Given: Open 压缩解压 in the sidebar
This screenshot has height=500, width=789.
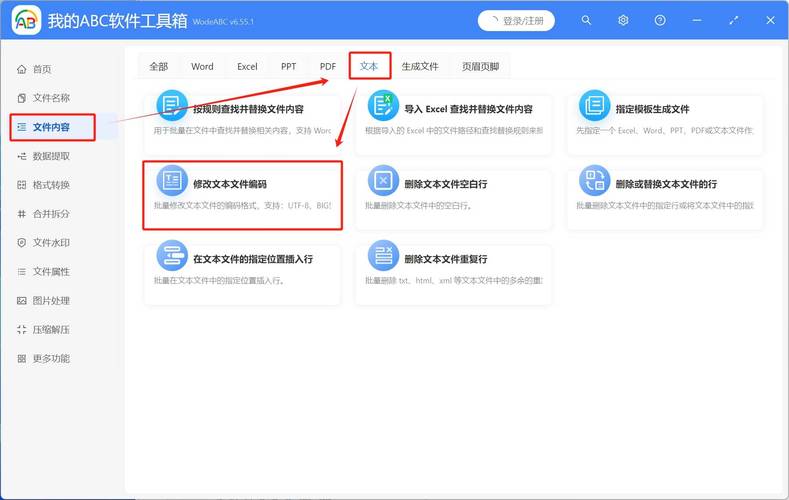Looking at the screenshot, I should [51, 330].
